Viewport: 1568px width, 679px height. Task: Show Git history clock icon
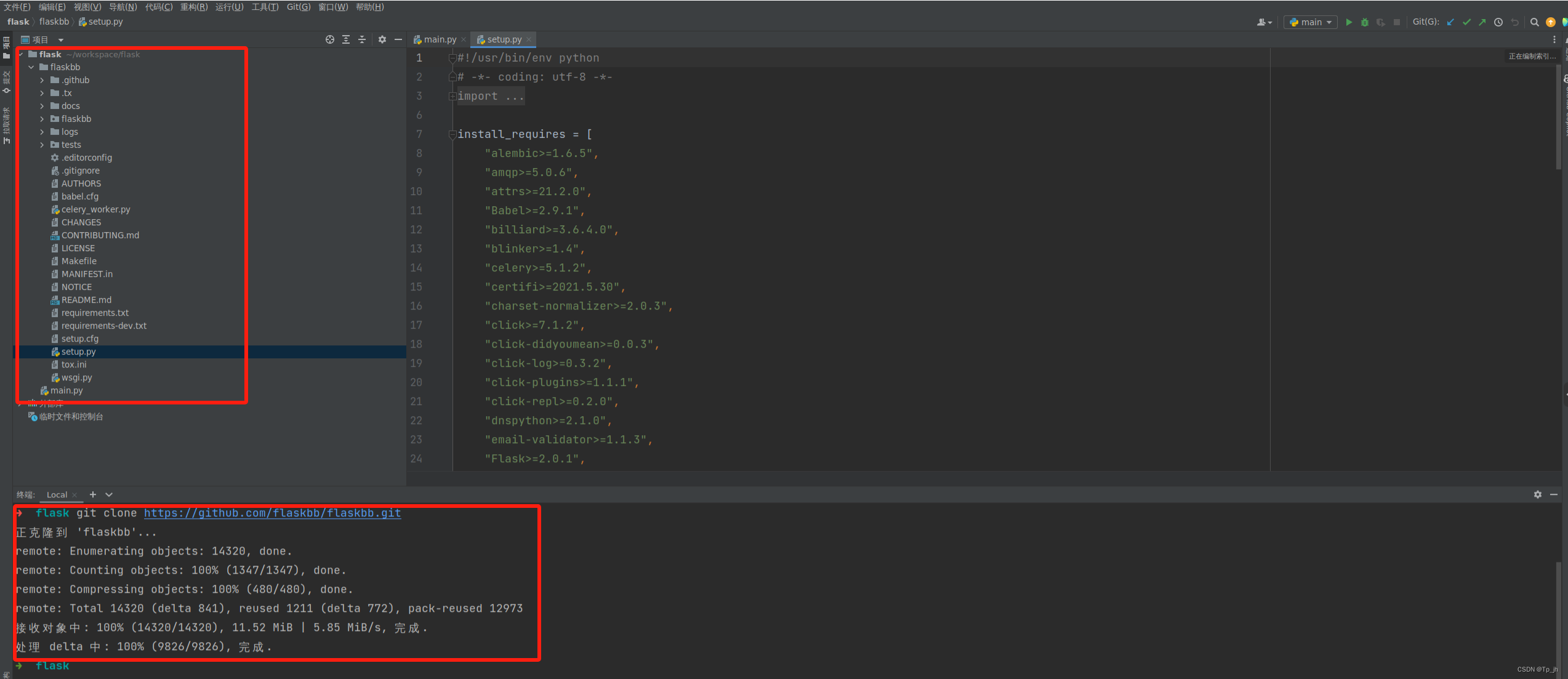coord(1498,22)
